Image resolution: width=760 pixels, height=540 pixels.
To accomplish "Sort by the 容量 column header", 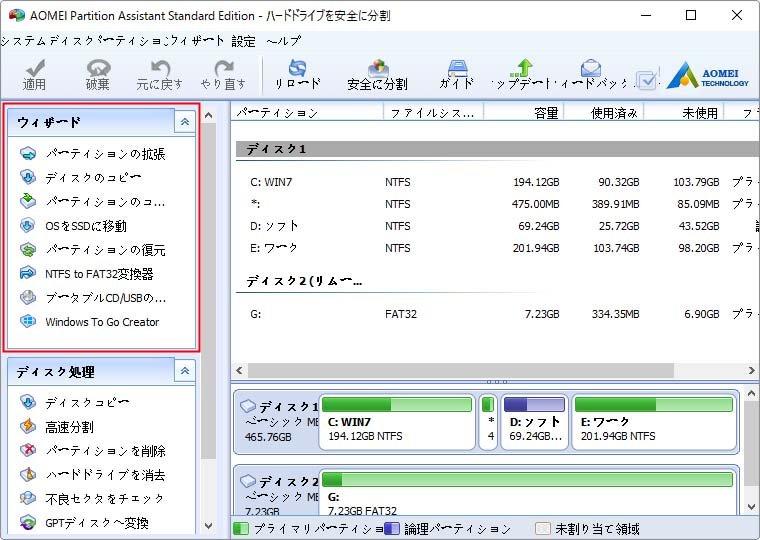I will [524, 113].
